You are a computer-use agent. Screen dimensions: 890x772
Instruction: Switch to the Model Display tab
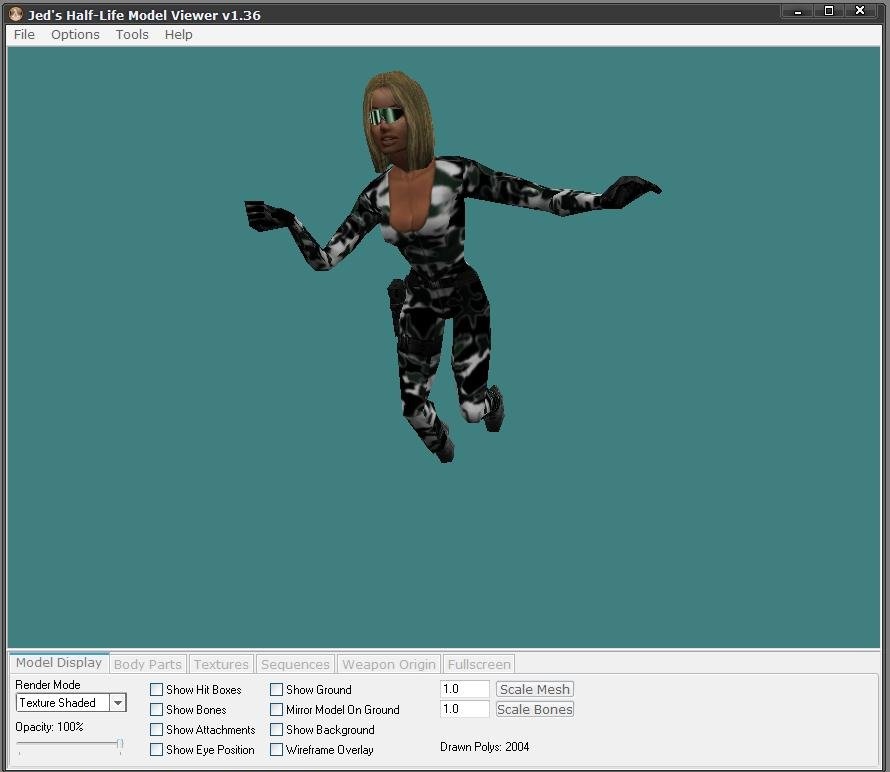pyautogui.click(x=59, y=662)
